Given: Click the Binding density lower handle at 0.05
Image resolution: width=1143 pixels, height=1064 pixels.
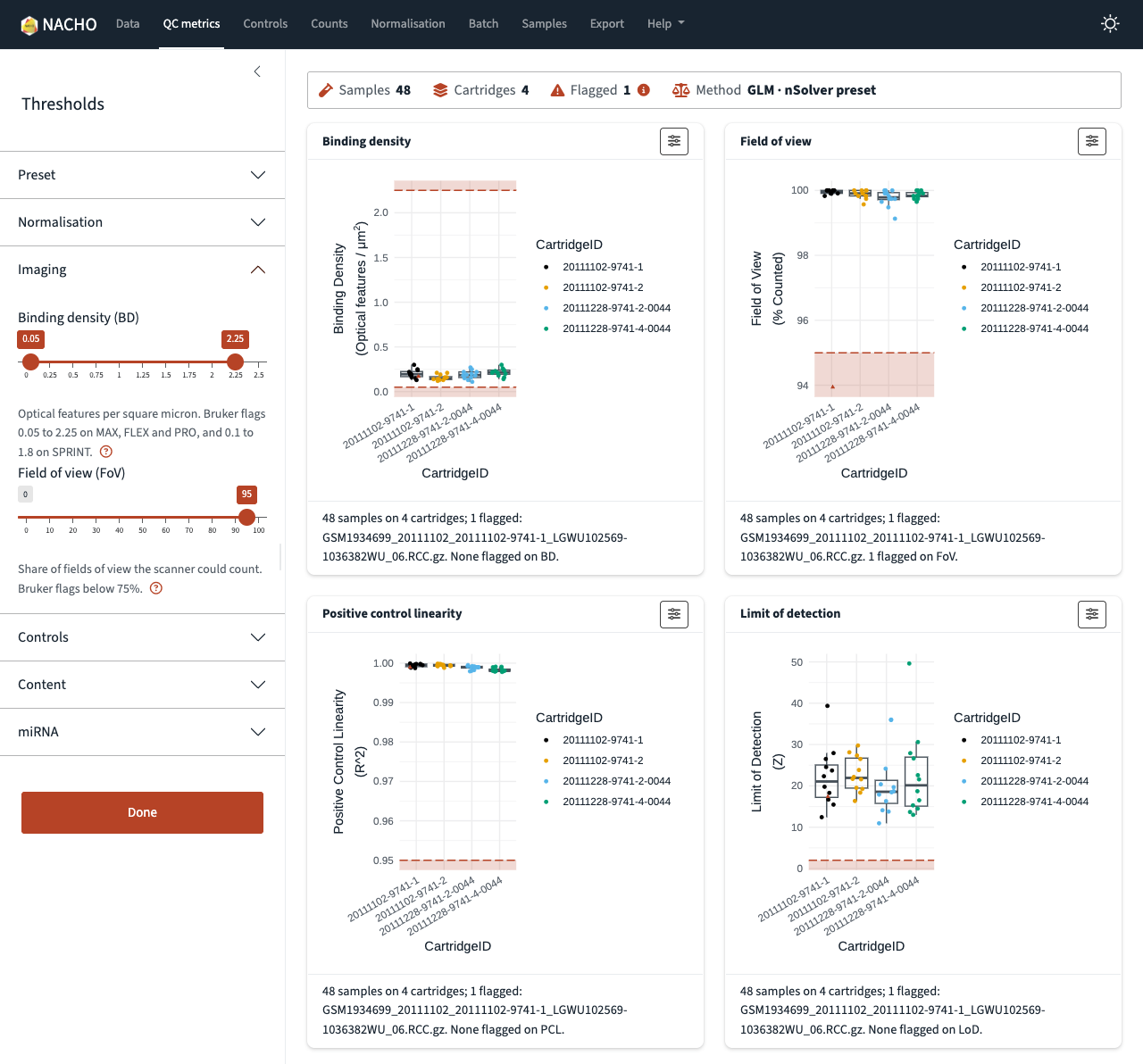Looking at the screenshot, I should (30, 362).
